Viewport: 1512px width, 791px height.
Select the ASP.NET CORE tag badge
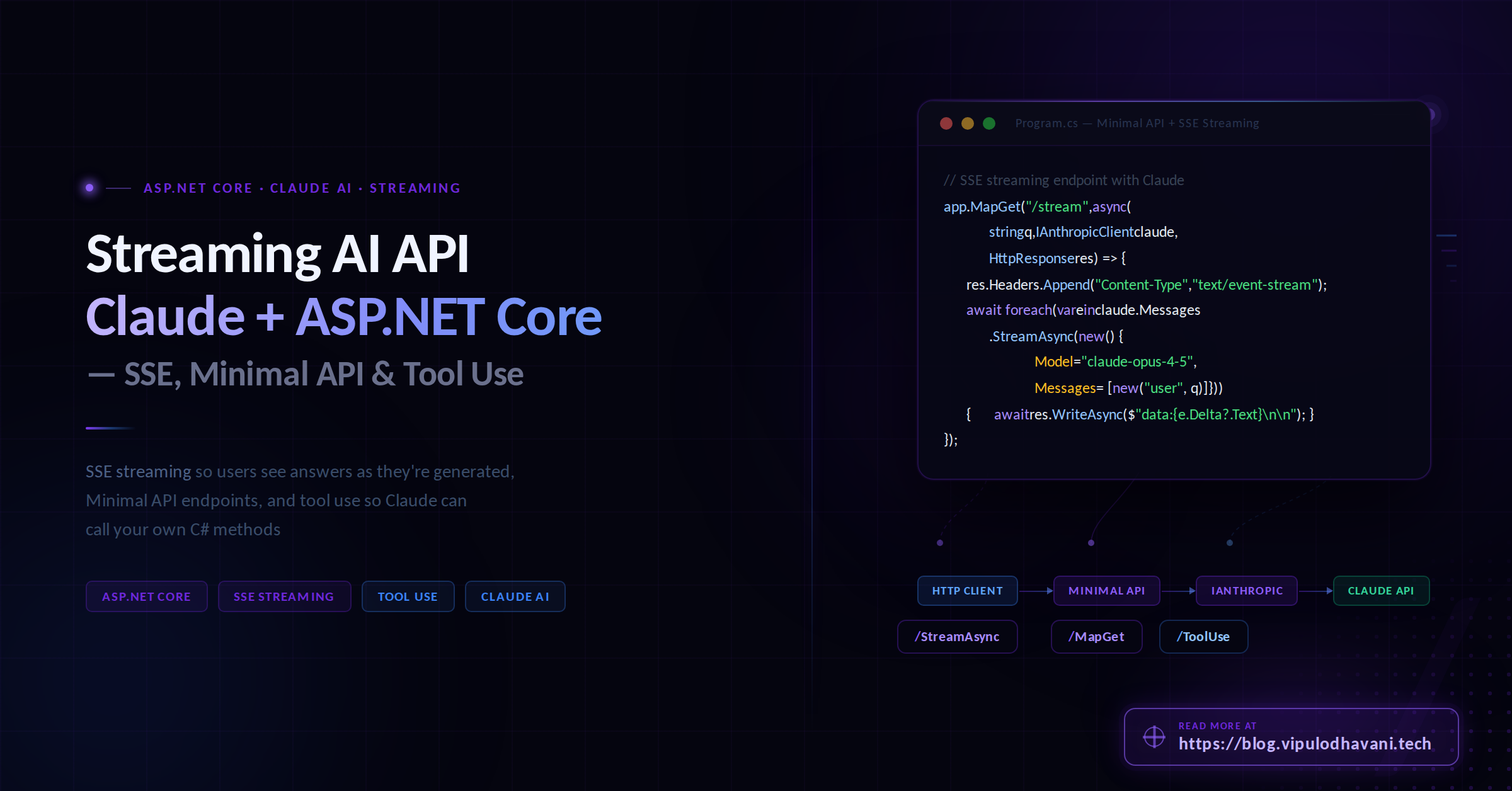(146, 596)
